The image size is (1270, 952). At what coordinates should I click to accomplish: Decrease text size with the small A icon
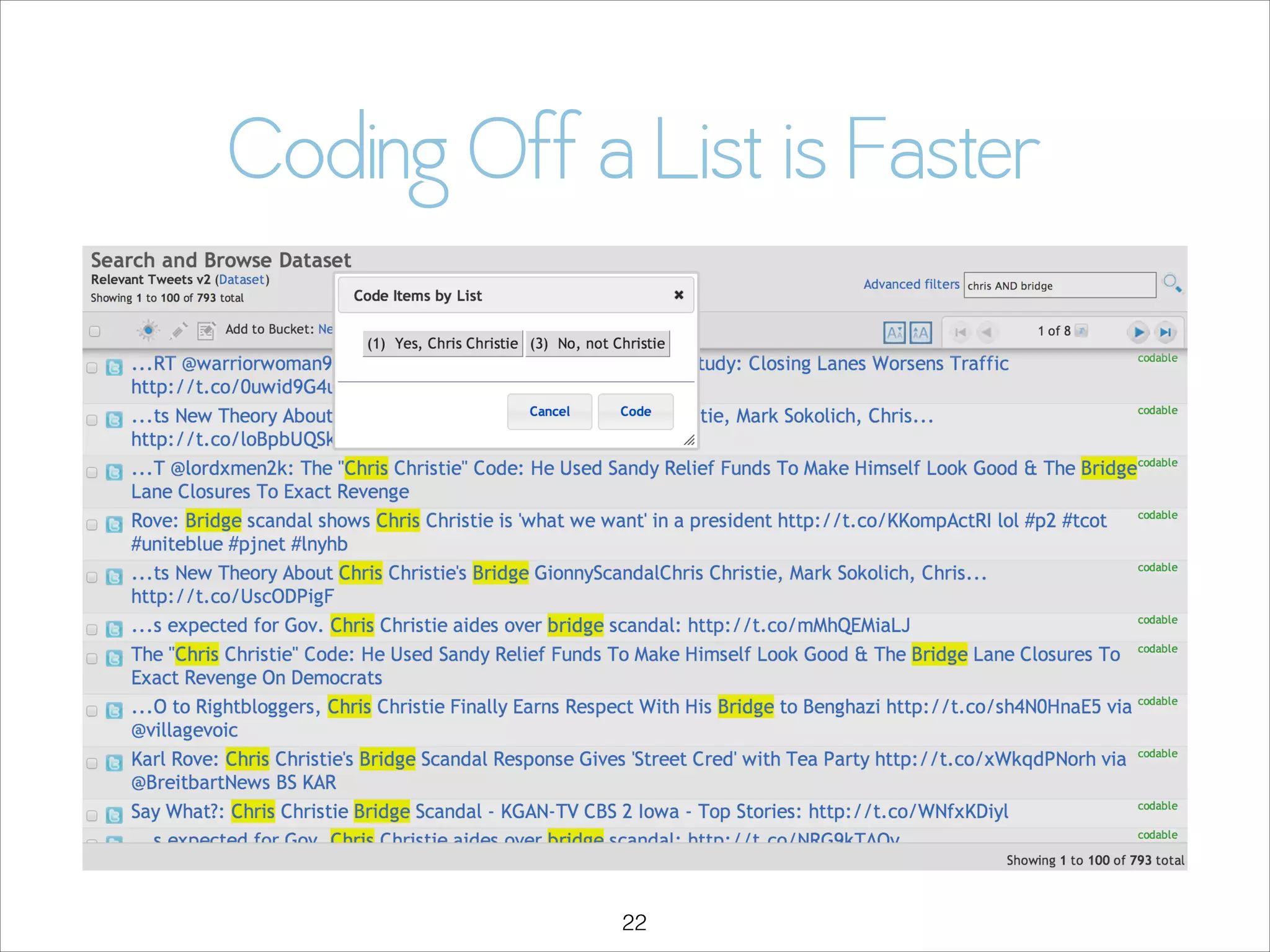[894, 333]
